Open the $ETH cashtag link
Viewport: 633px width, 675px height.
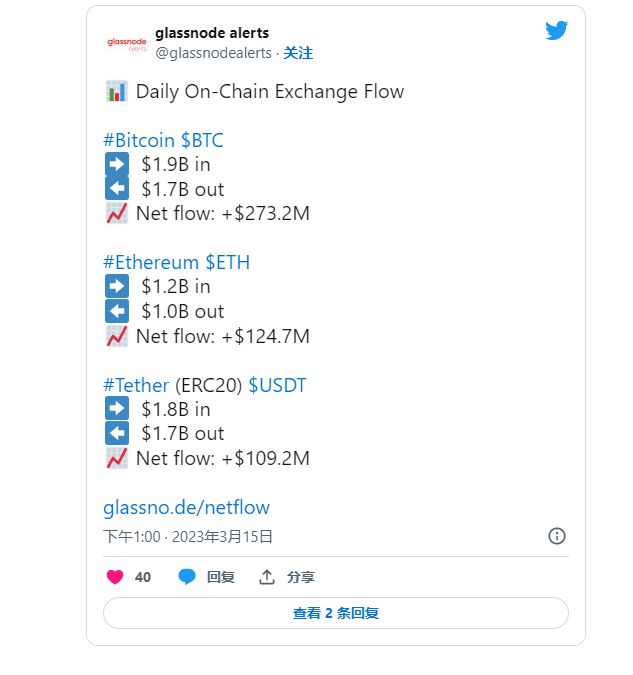tap(228, 262)
